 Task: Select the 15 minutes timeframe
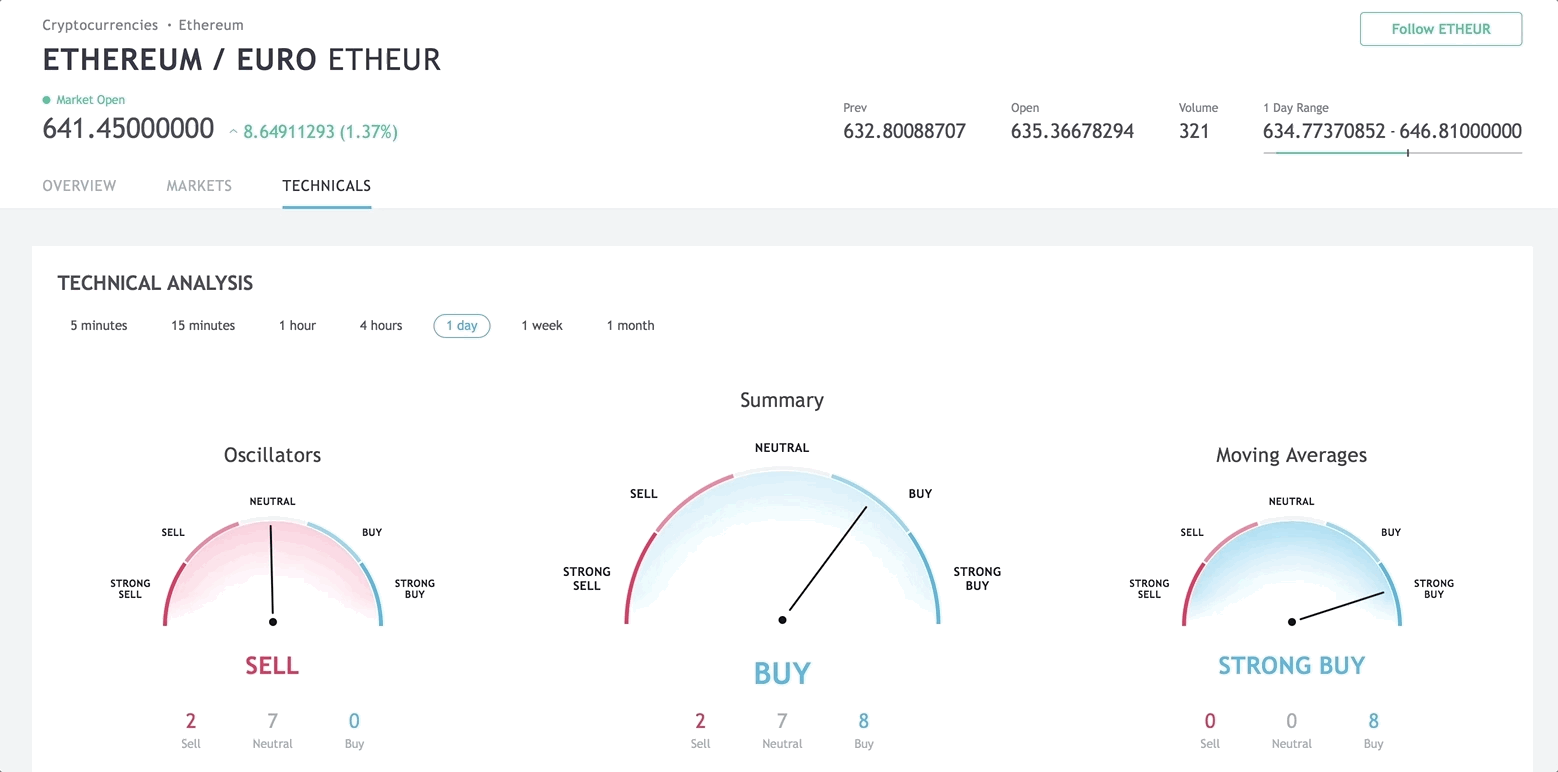click(x=203, y=326)
